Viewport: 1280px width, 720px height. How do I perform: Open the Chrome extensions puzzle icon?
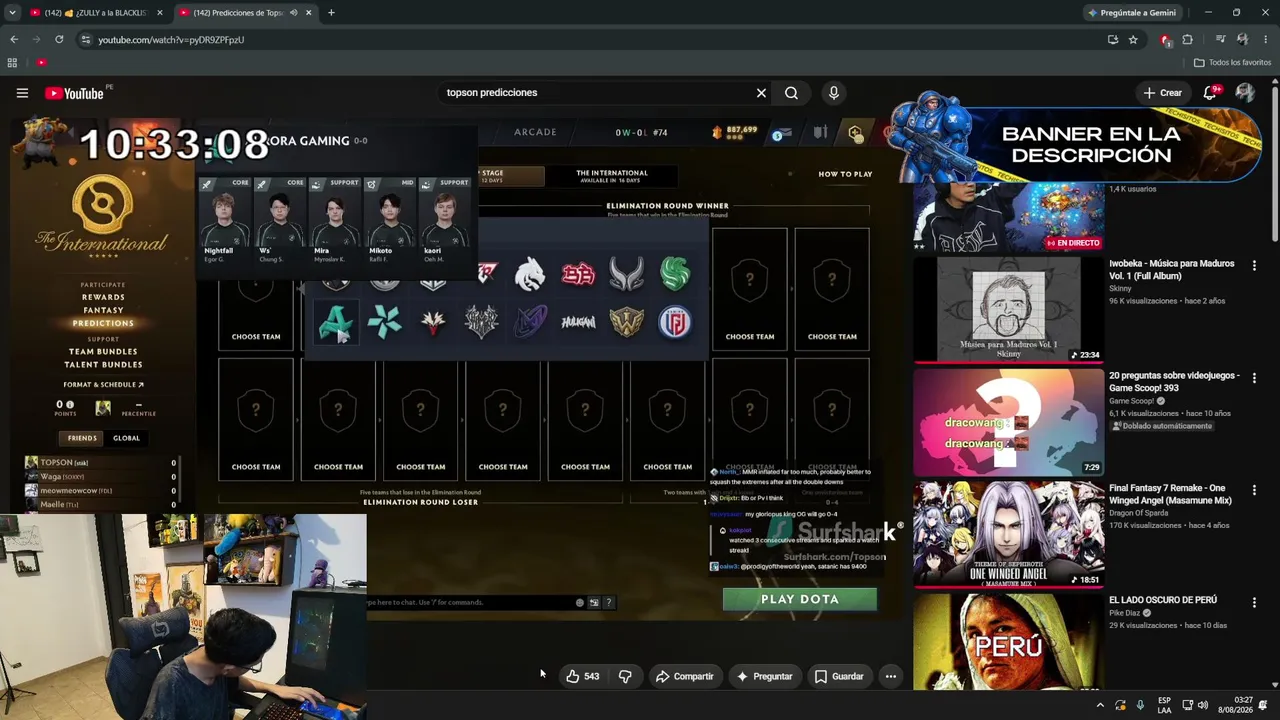coord(1188,39)
